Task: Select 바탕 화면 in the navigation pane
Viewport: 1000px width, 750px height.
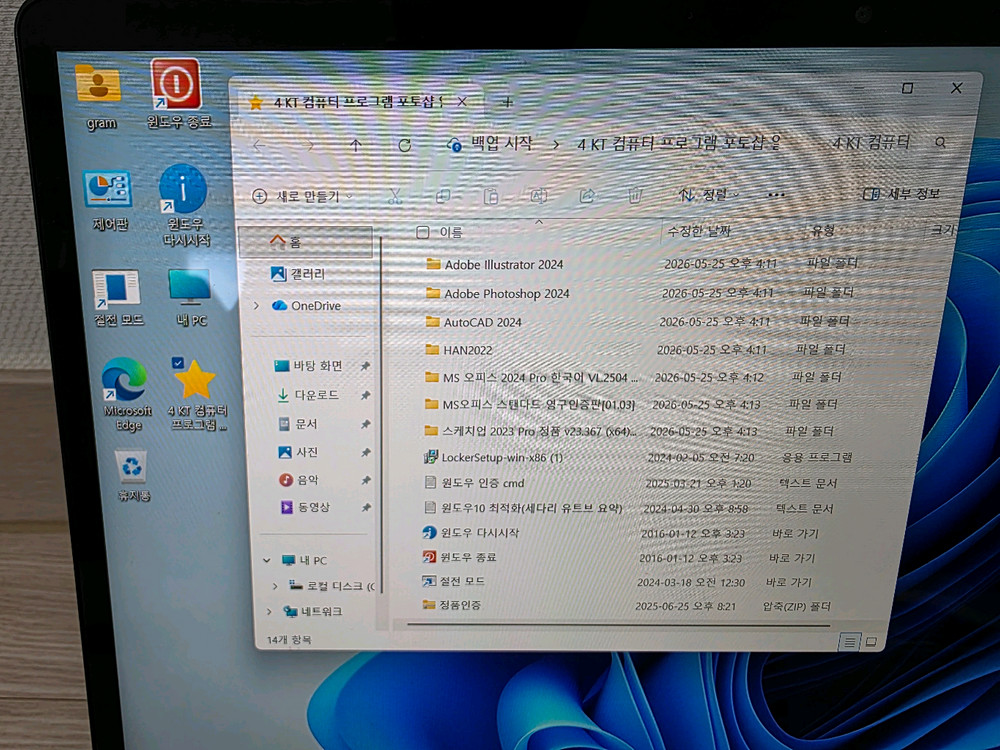Action: tap(309, 366)
